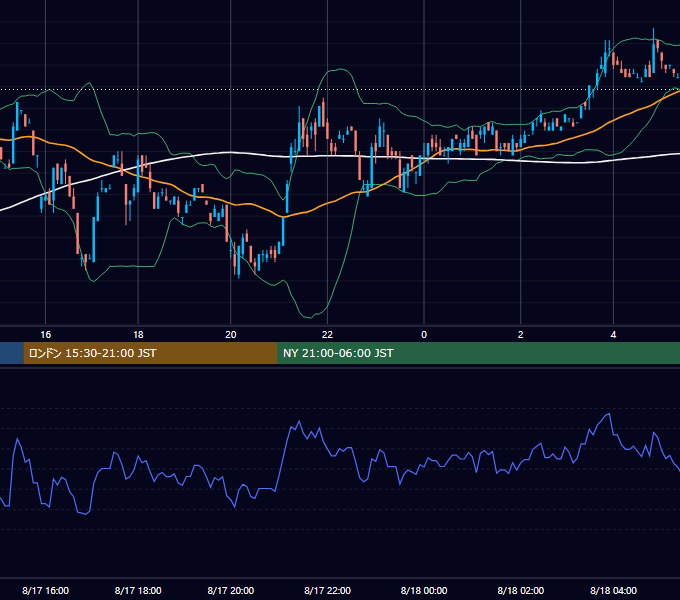This screenshot has height=600, width=680.
Task: Click the 8/17 18:00 time label
Action: [x=138, y=590]
